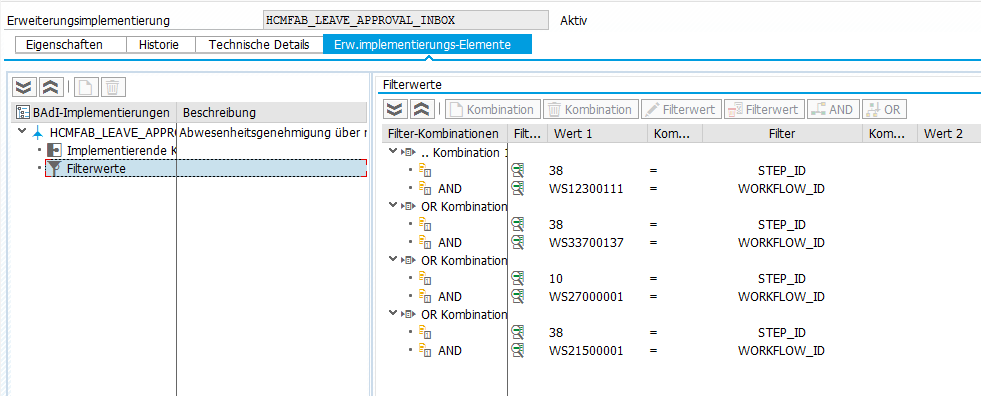Open value help icon in WS33700137 row
This screenshot has height=396, width=981.
point(517,242)
